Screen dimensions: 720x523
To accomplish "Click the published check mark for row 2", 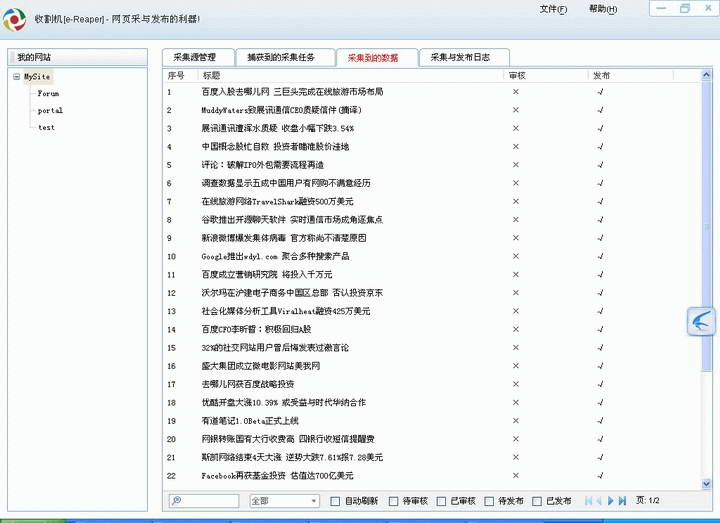I will click(600, 110).
